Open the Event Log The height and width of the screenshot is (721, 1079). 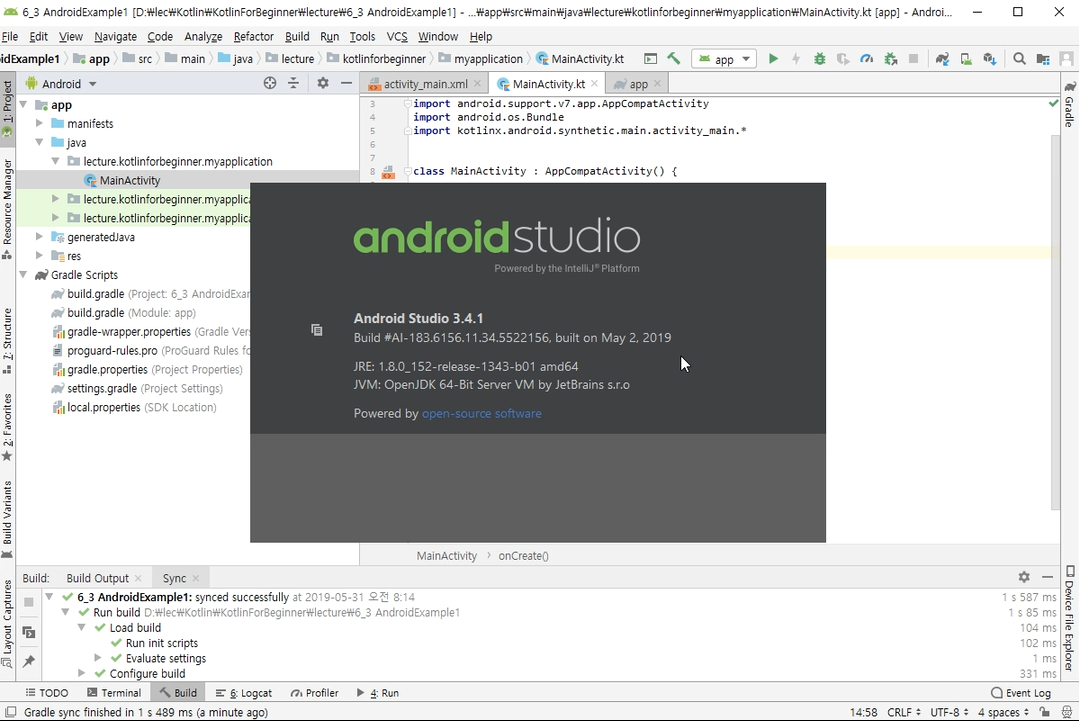1021,693
